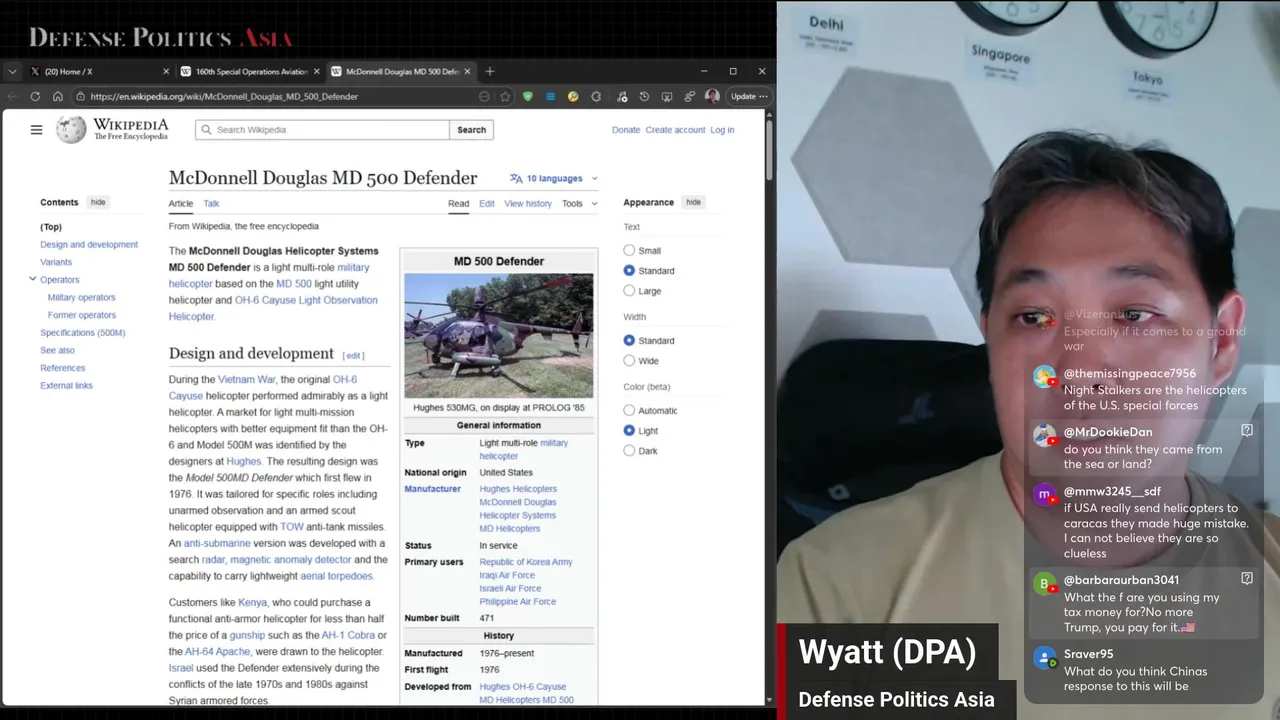Image resolution: width=1280 pixels, height=720 pixels.
Task: Click the Wikipedia Search button
Action: 471,130
